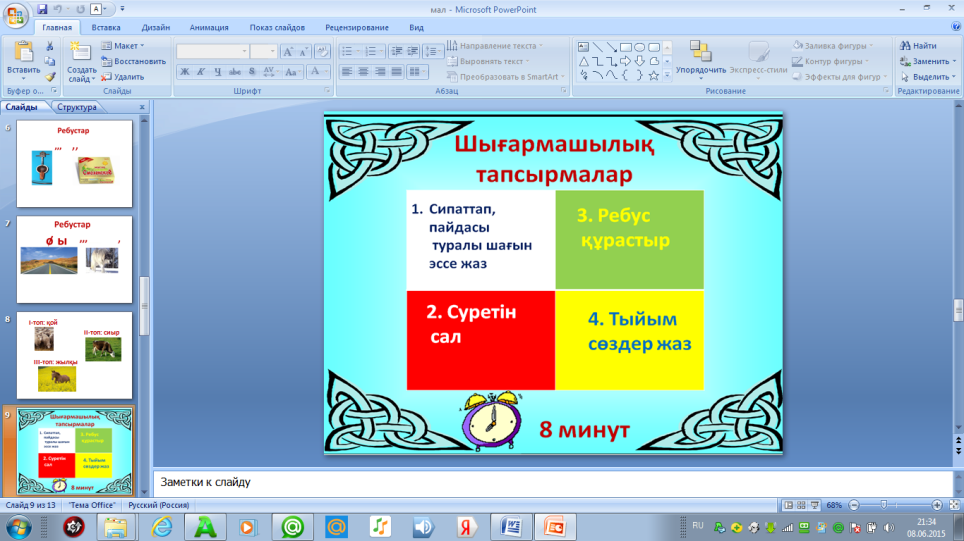Toggle text shadow (S) formatting
This screenshot has height=541, width=964.
252,72
